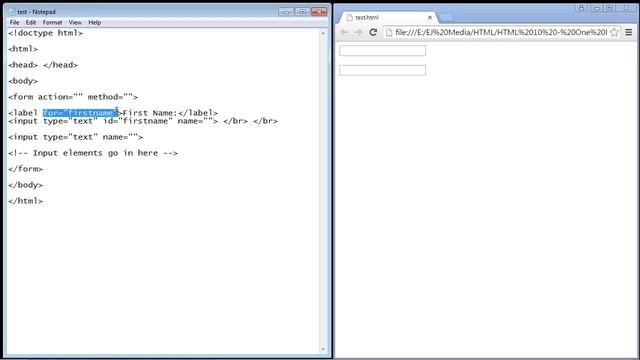Open the File menu in Notepad

click(14, 22)
